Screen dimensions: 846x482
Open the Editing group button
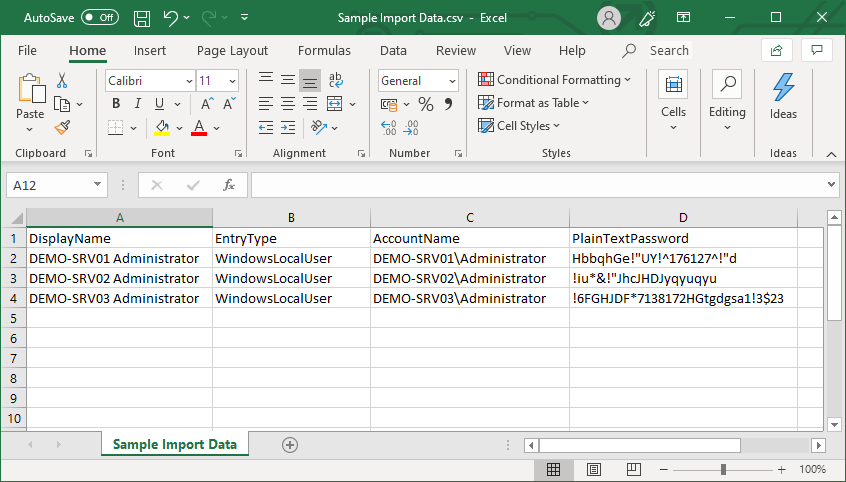click(x=727, y=101)
